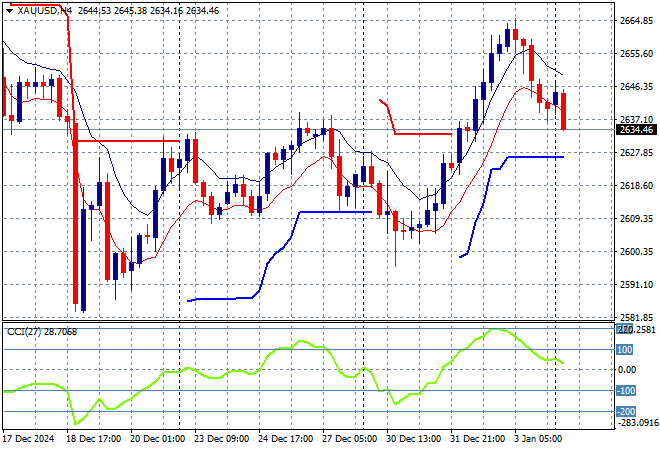Click the 3 Jan 05:00 time label

[538, 439]
